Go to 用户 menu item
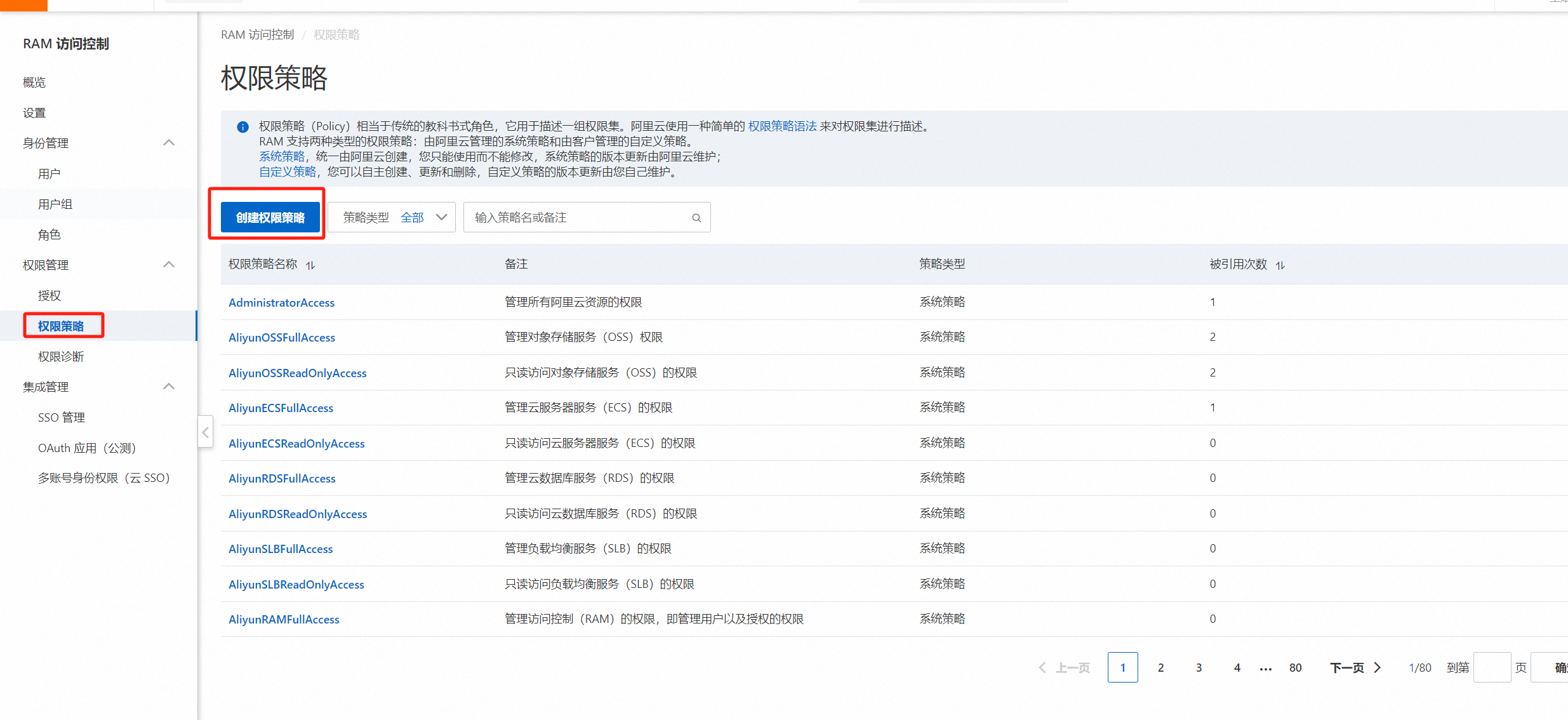Viewport: 1568px width, 720px height. pos(49,174)
